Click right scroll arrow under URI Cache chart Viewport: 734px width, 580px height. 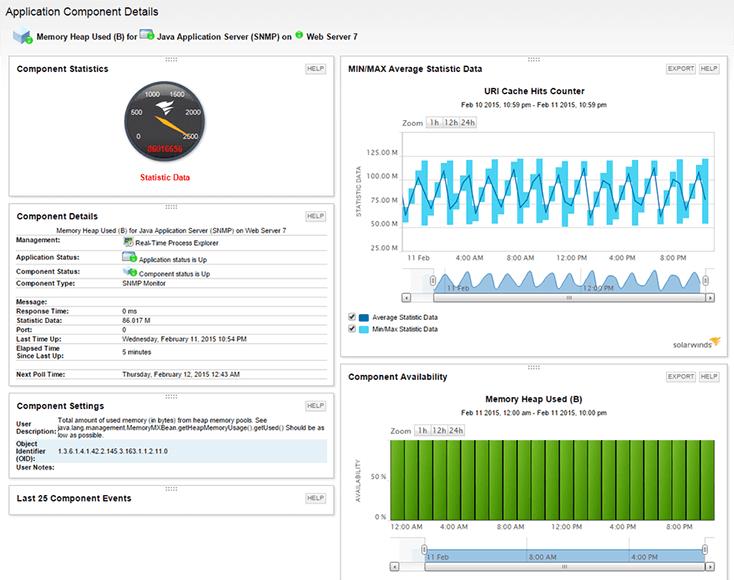710,298
